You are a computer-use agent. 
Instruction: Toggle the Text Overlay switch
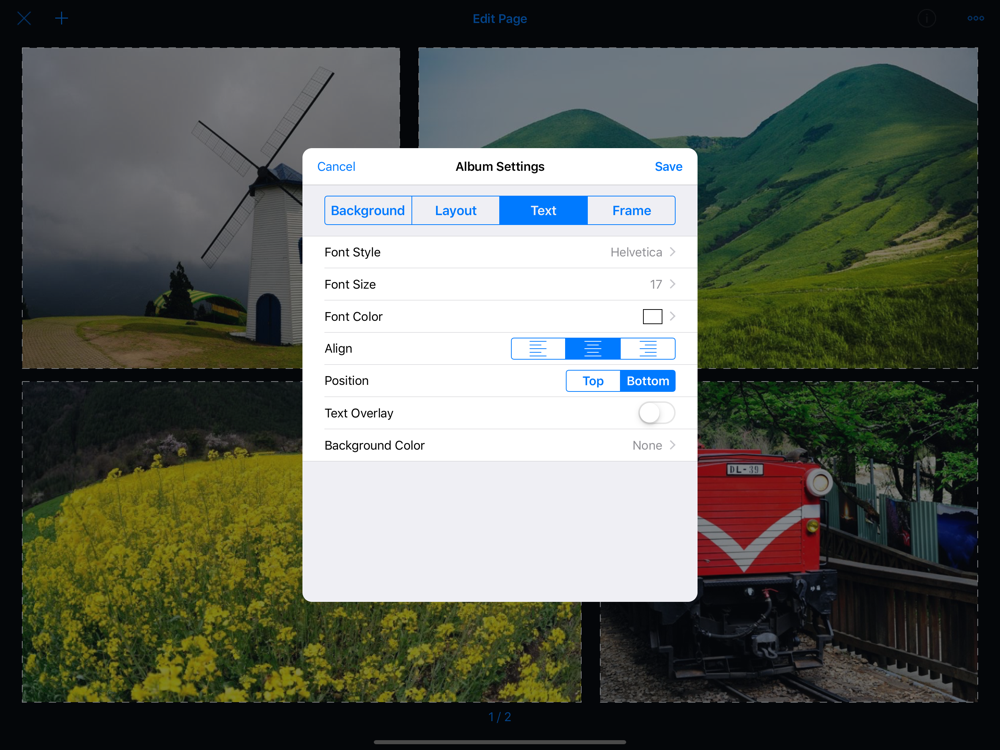click(656, 413)
